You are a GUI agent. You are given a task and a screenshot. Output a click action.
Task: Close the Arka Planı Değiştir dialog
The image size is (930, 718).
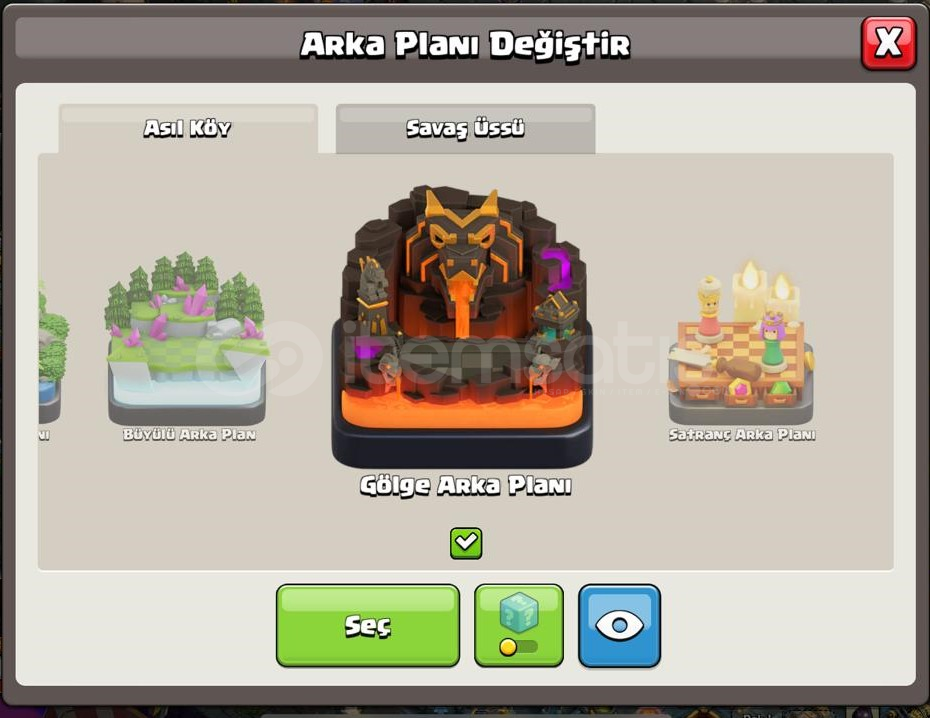888,43
